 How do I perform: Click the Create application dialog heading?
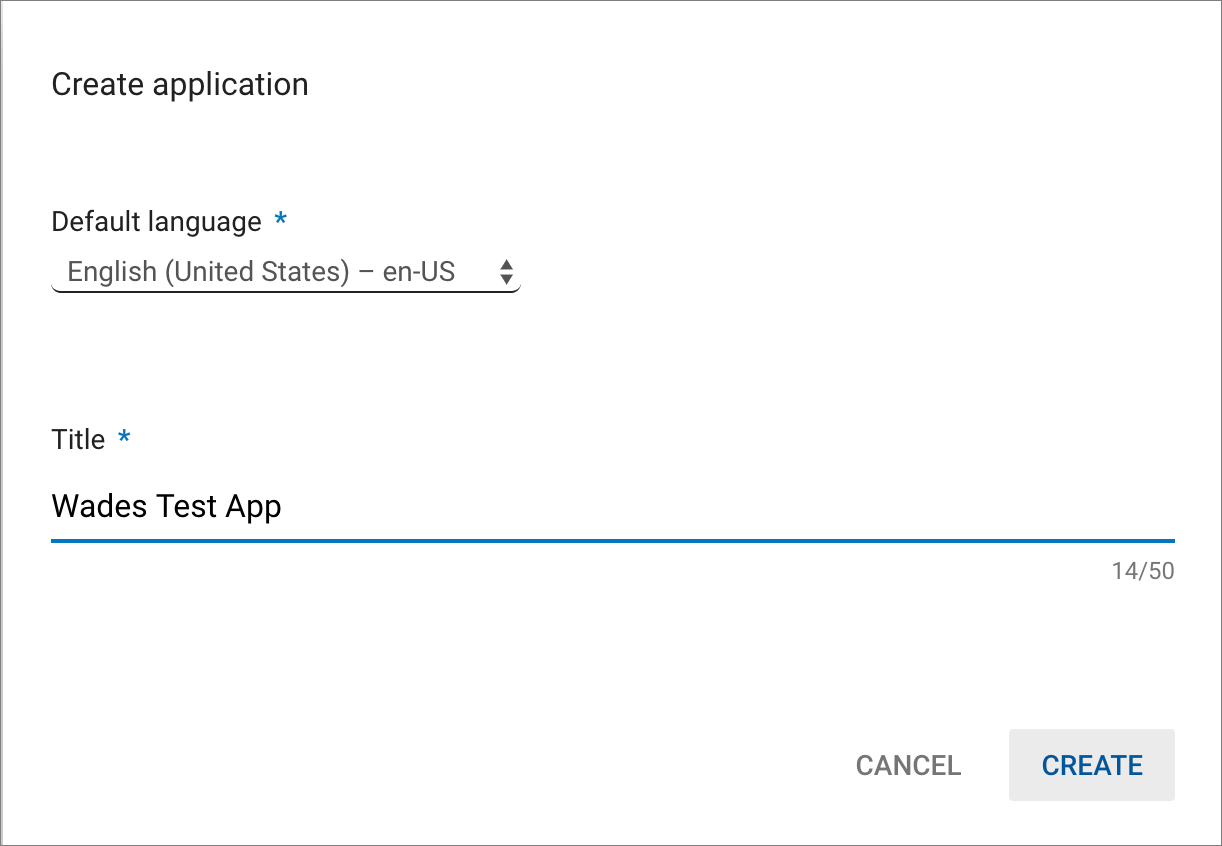coord(180,85)
